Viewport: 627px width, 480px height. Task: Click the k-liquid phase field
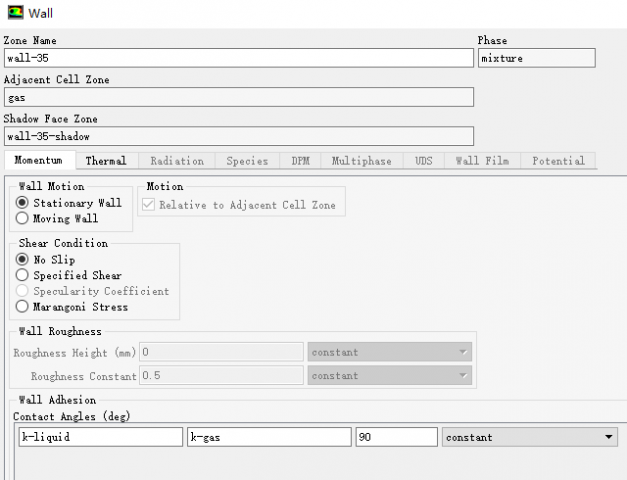100,437
